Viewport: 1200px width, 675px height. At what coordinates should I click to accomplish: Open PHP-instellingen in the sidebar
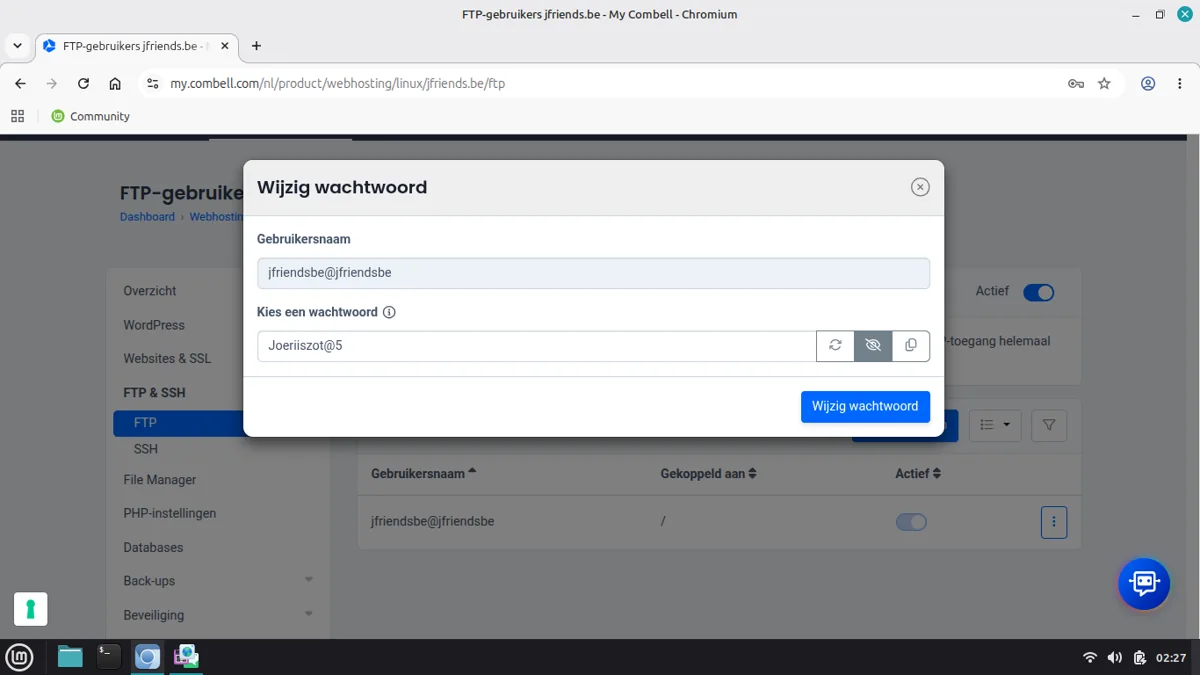(x=170, y=513)
